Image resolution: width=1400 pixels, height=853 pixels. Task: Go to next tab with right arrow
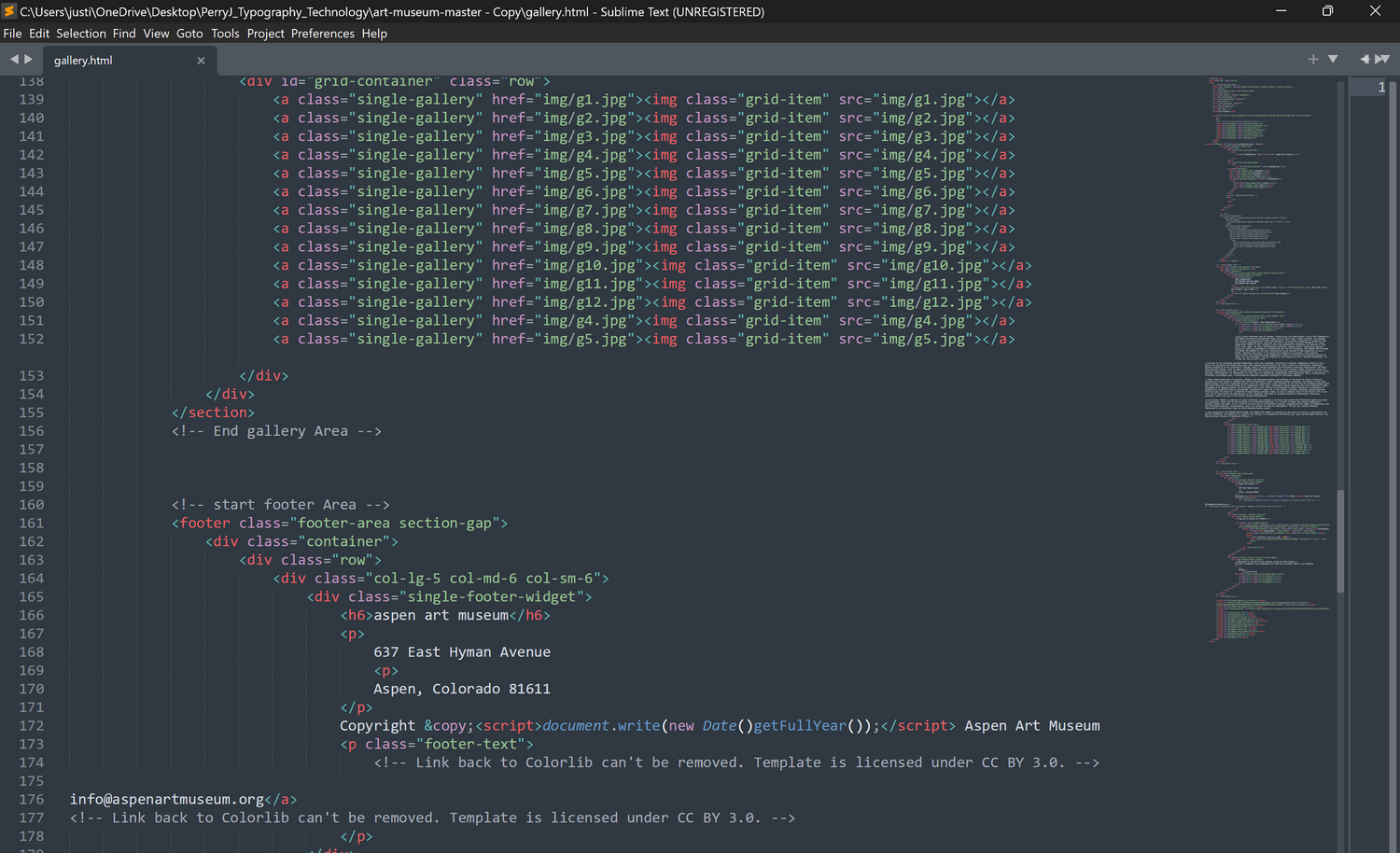point(28,59)
